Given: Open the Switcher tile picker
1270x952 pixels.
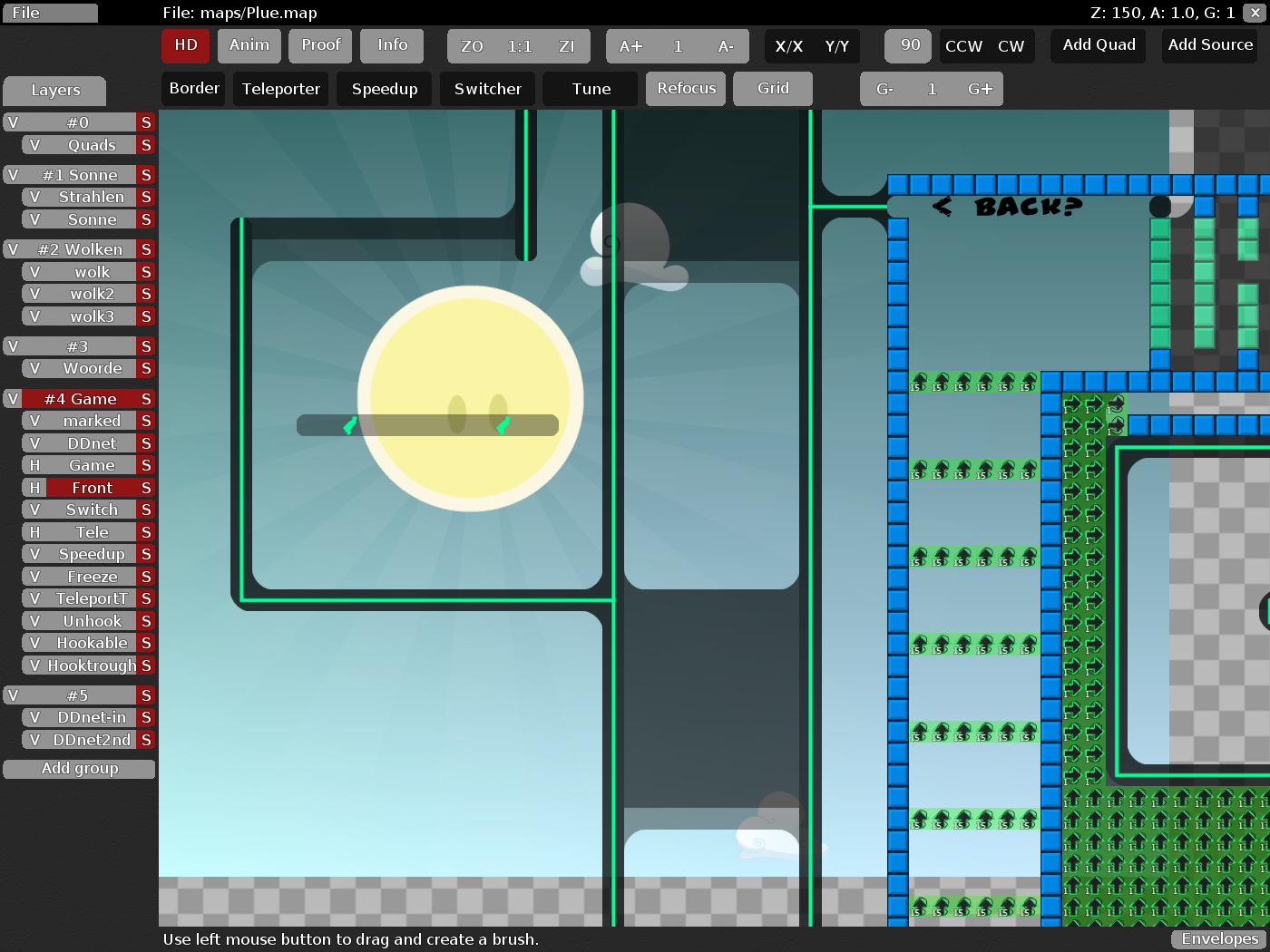Looking at the screenshot, I should (487, 89).
